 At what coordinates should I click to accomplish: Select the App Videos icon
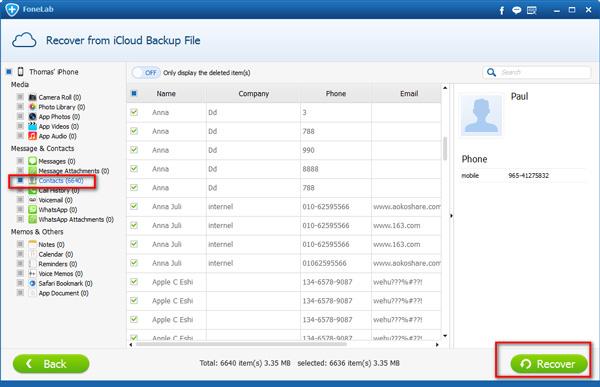coord(33,126)
